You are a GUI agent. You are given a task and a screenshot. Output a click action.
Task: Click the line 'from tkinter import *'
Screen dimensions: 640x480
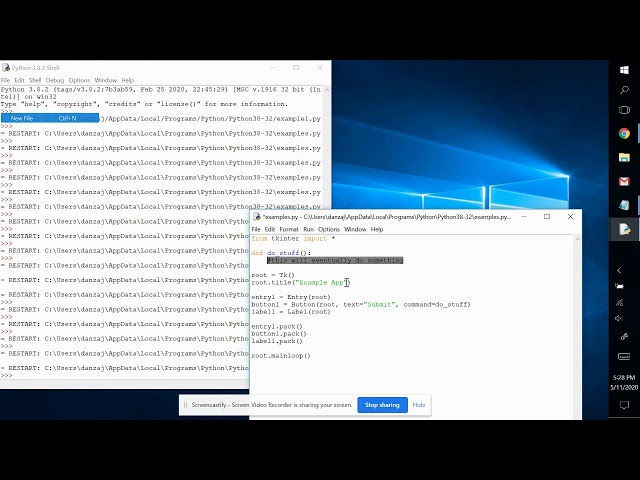(x=293, y=239)
